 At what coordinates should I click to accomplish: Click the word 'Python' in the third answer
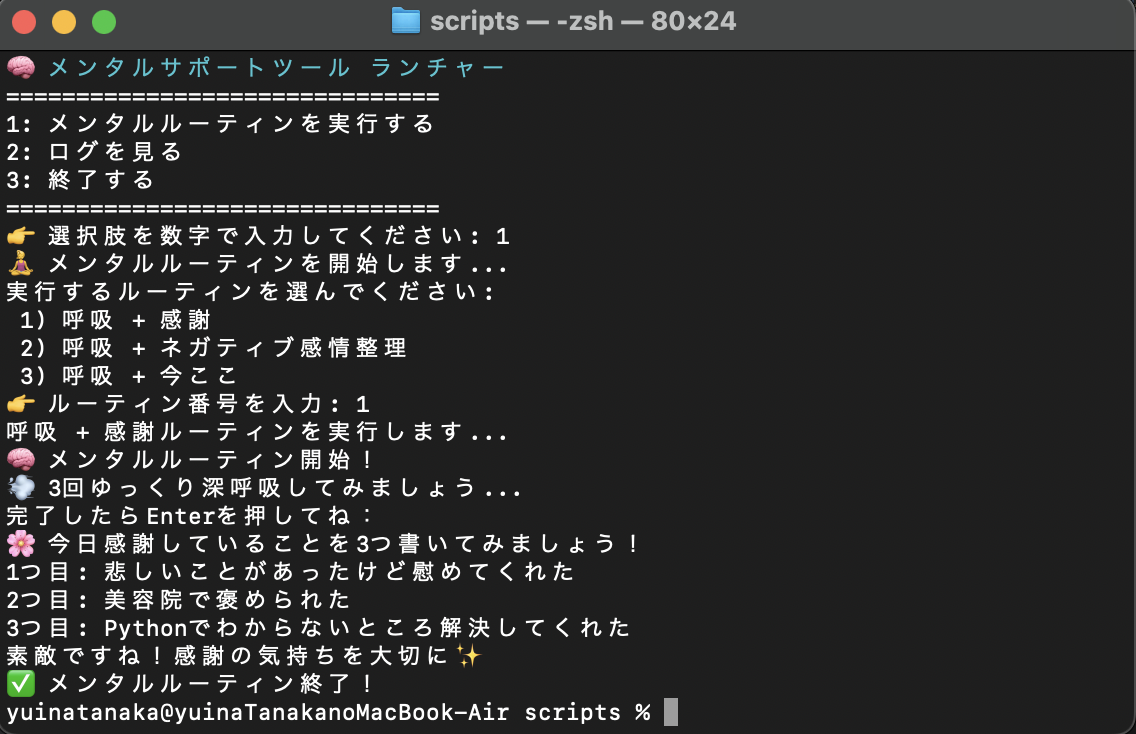pos(146,627)
